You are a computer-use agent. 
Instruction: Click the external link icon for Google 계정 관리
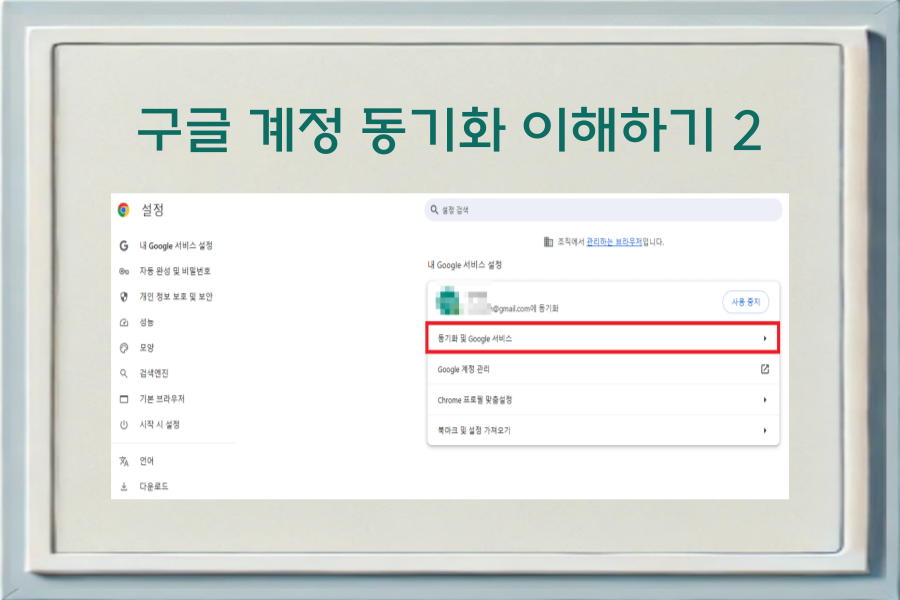(x=765, y=369)
